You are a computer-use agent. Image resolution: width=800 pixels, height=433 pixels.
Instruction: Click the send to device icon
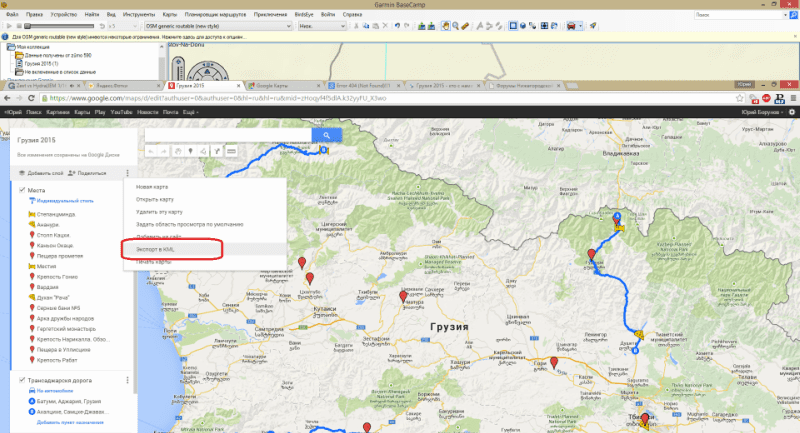(421, 26)
